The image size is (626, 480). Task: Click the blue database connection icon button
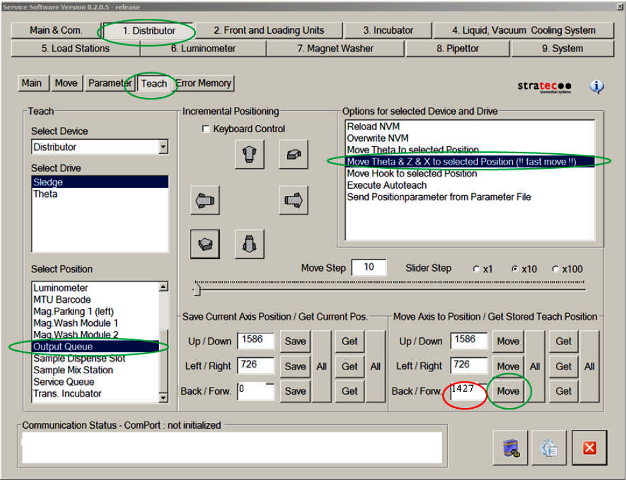pos(510,447)
